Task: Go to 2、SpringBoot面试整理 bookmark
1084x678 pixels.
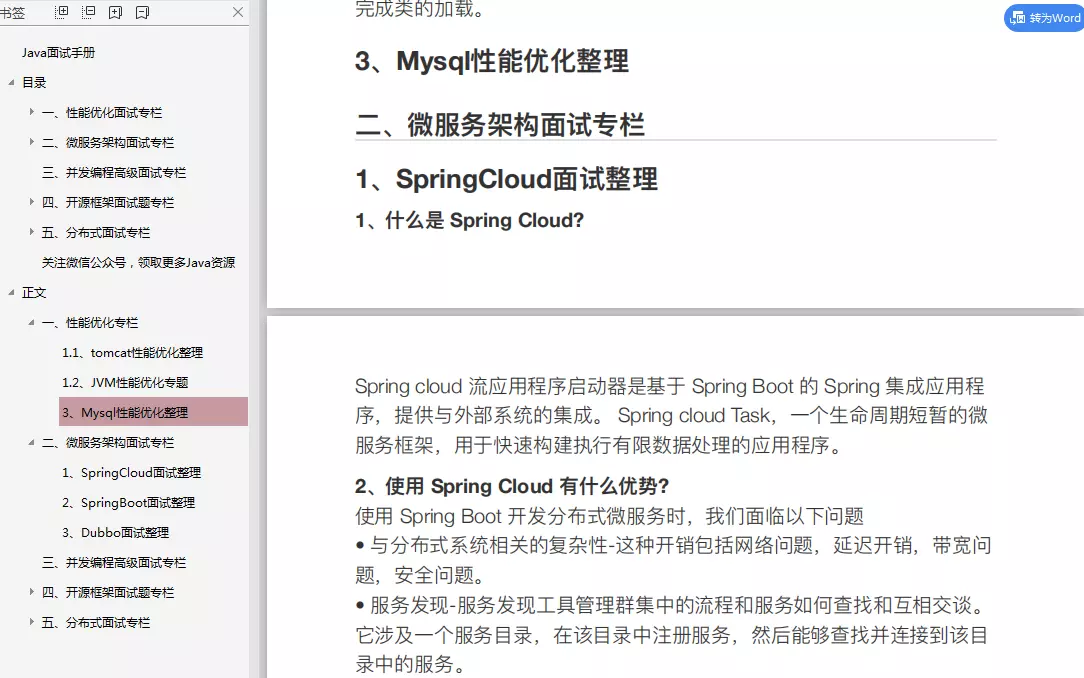Action: coord(129,502)
